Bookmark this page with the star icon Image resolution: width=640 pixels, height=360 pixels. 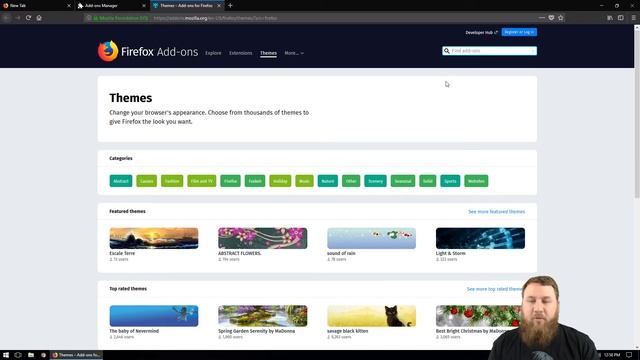tap(560, 18)
